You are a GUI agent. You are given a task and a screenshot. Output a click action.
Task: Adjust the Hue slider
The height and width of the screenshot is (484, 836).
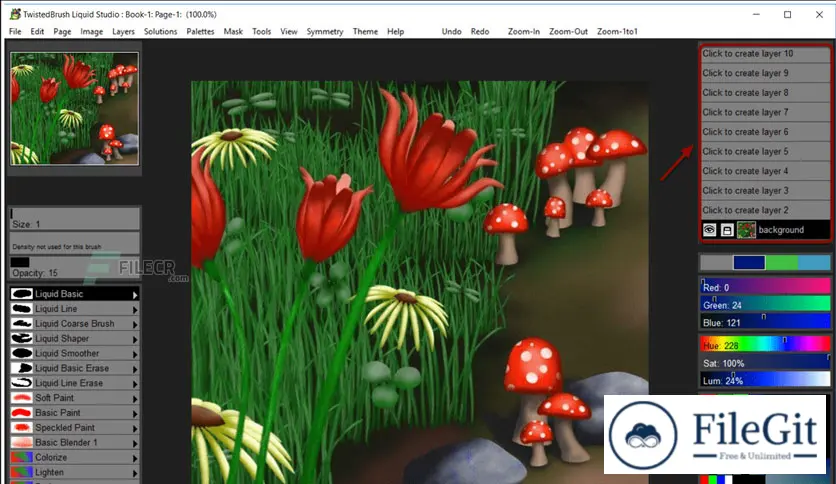(765, 345)
